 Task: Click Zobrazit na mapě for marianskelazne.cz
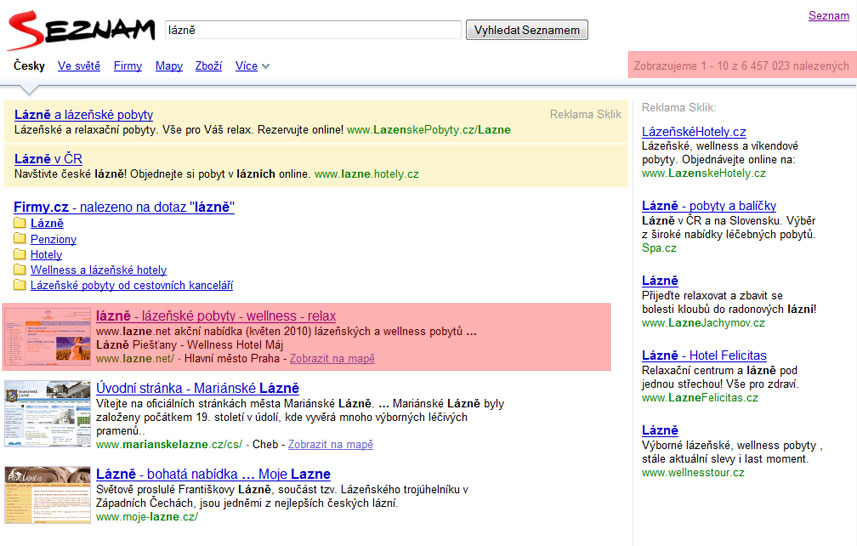[x=331, y=444]
